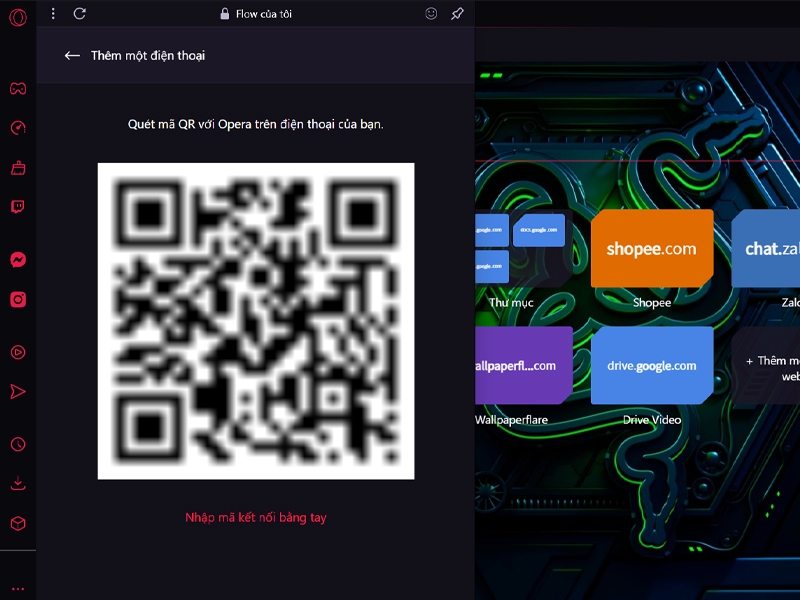Open the Wallpaperflare speed dial tile
800x600 pixels.
(x=523, y=365)
